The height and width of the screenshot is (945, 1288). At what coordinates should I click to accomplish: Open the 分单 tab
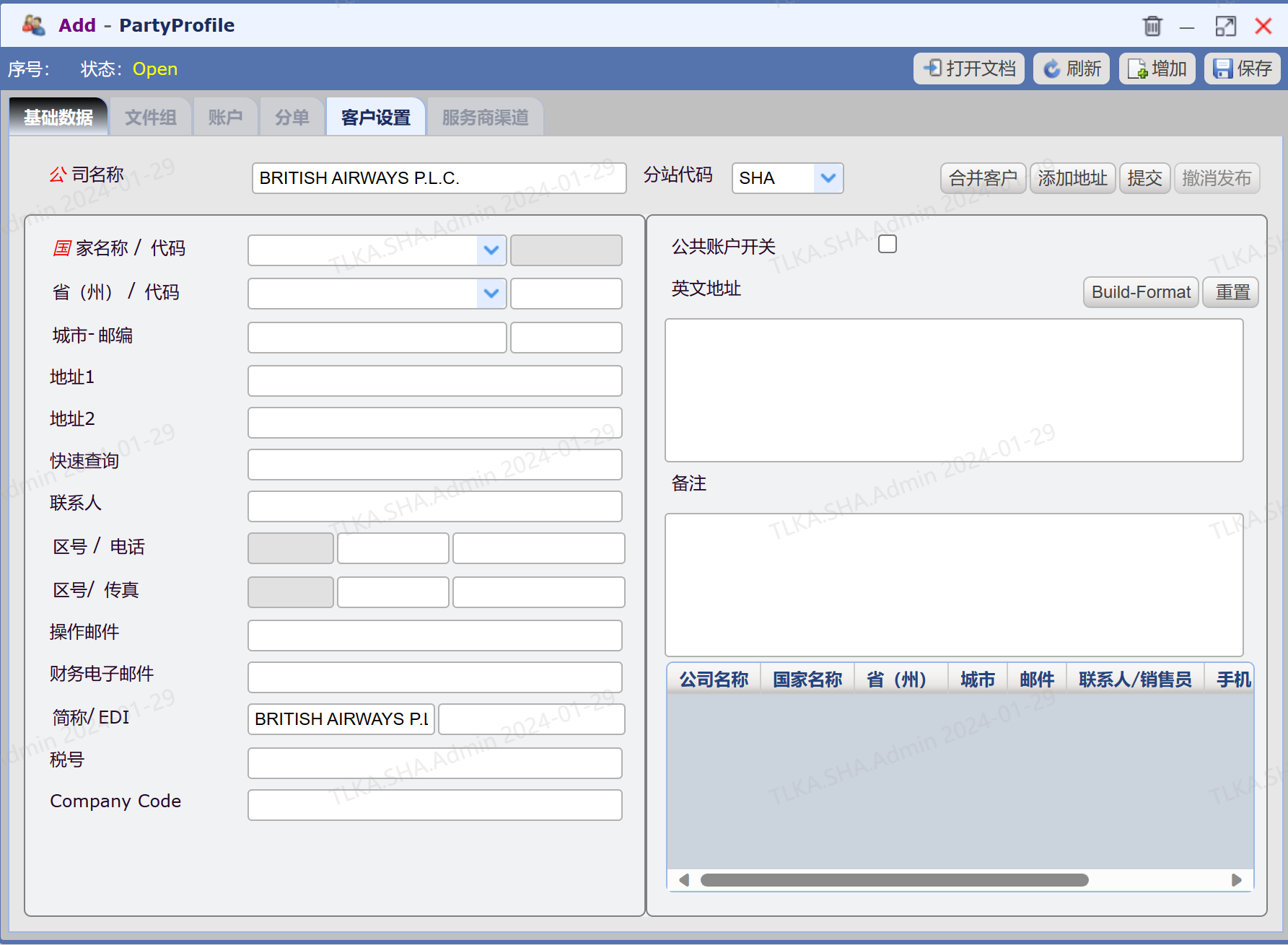pos(292,117)
